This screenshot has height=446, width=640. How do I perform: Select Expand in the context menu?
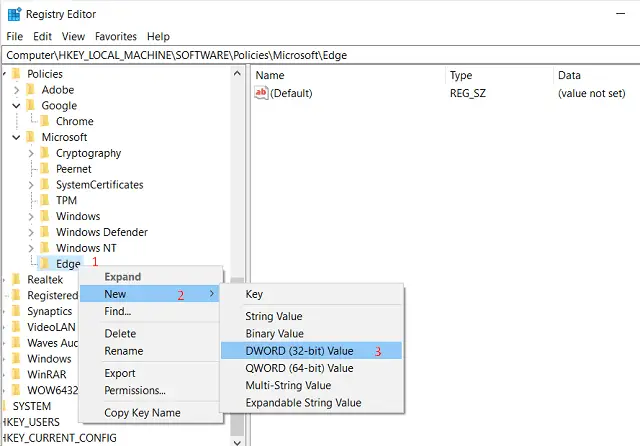click(150, 277)
